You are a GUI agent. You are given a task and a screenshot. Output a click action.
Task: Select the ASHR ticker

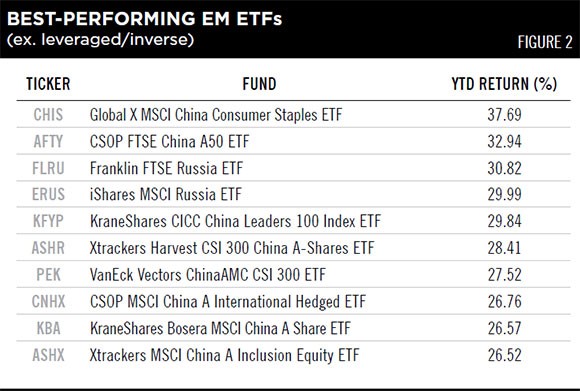pos(48,248)
